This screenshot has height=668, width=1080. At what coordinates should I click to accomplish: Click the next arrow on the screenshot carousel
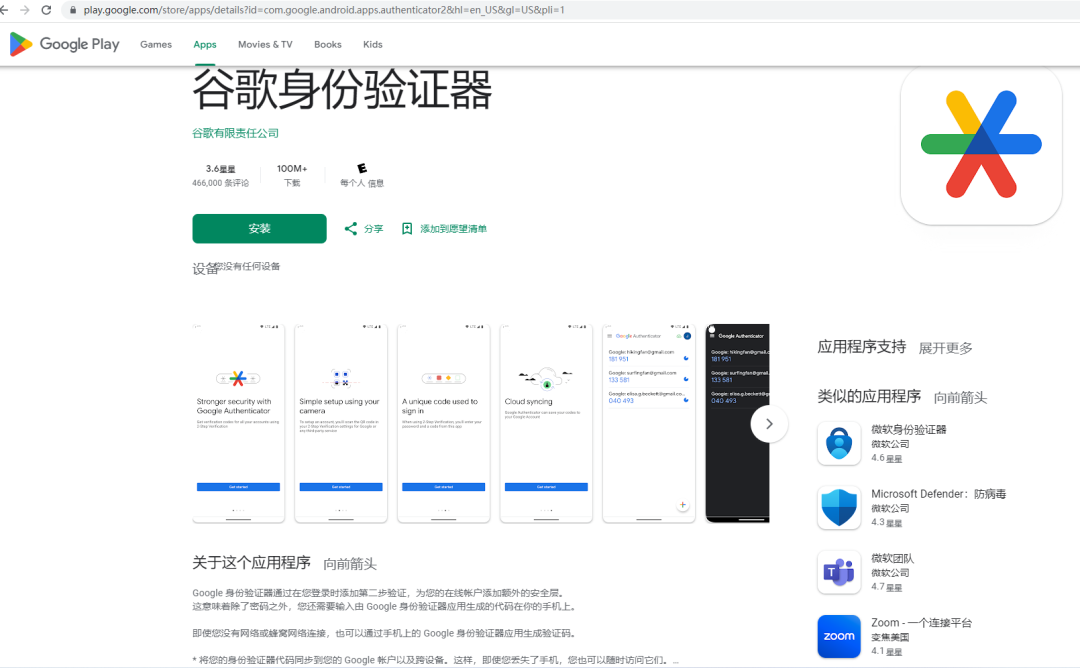[769, 424]
